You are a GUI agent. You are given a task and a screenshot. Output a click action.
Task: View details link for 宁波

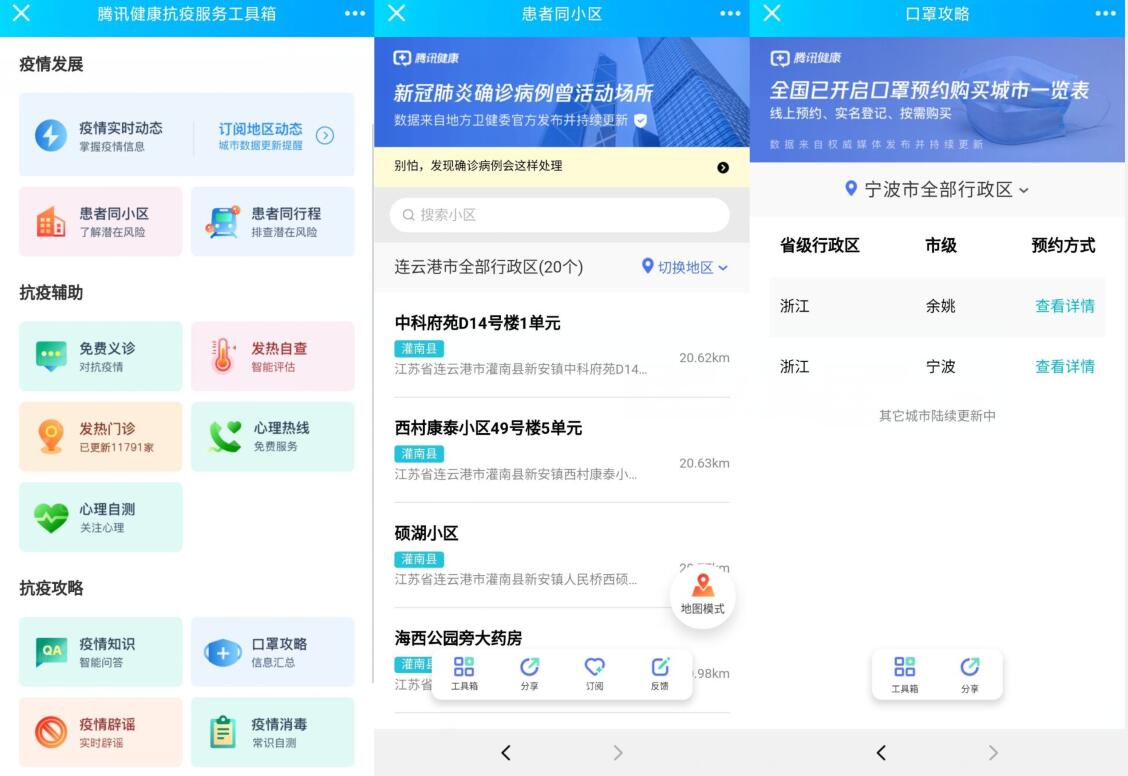1065,367
